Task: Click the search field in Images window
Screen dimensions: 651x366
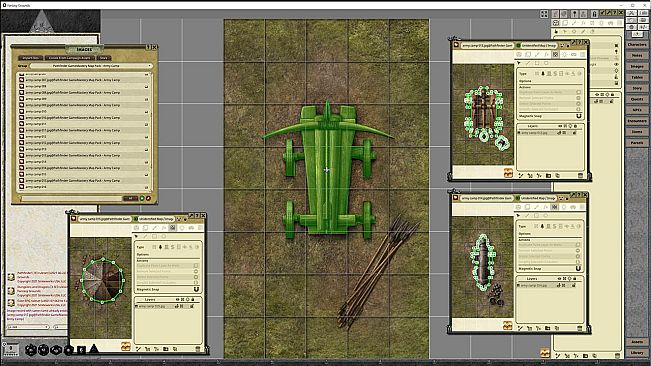Action: pos(71,199)
